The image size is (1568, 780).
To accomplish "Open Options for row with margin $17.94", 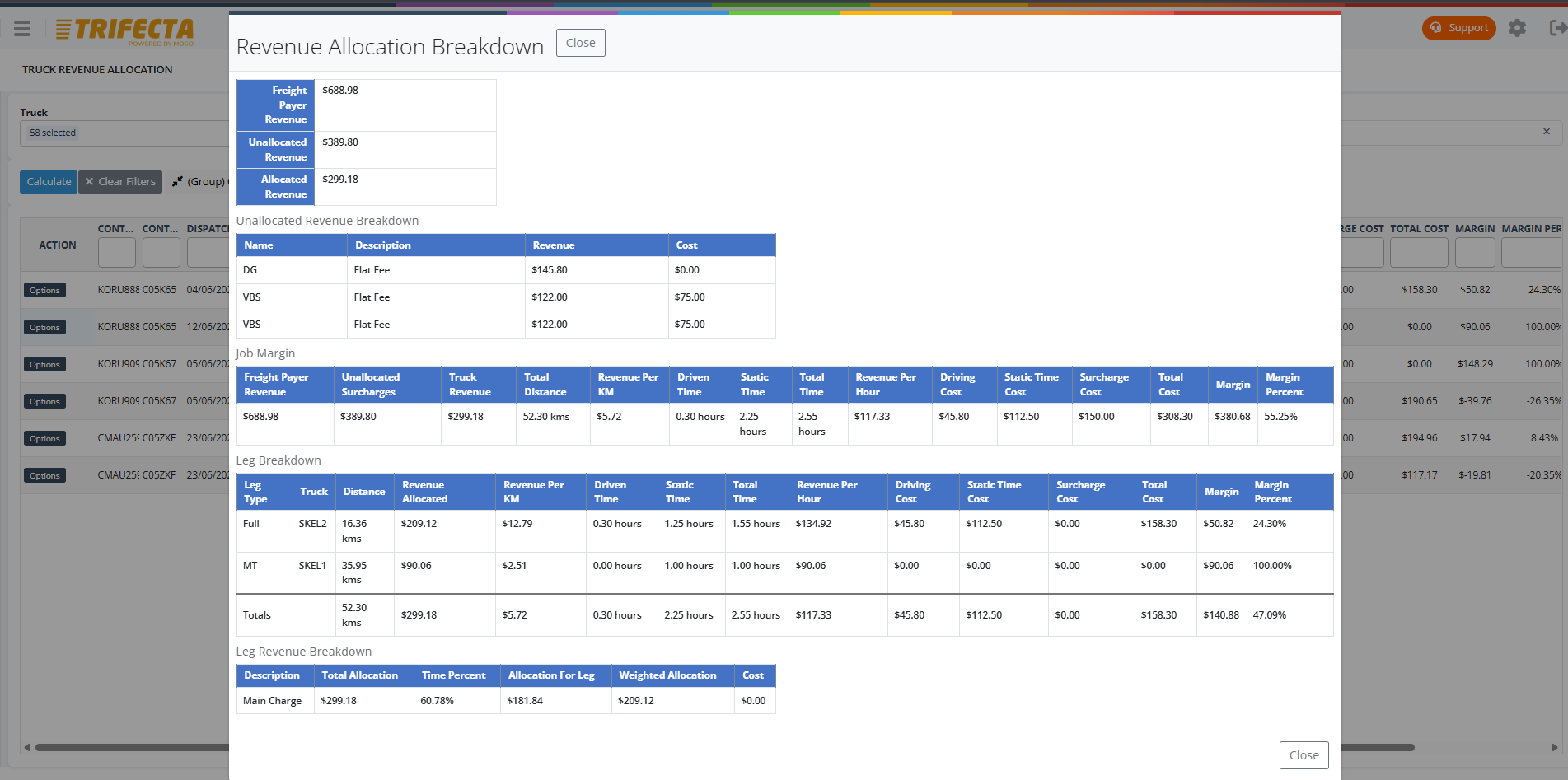I will pos(44,438).
